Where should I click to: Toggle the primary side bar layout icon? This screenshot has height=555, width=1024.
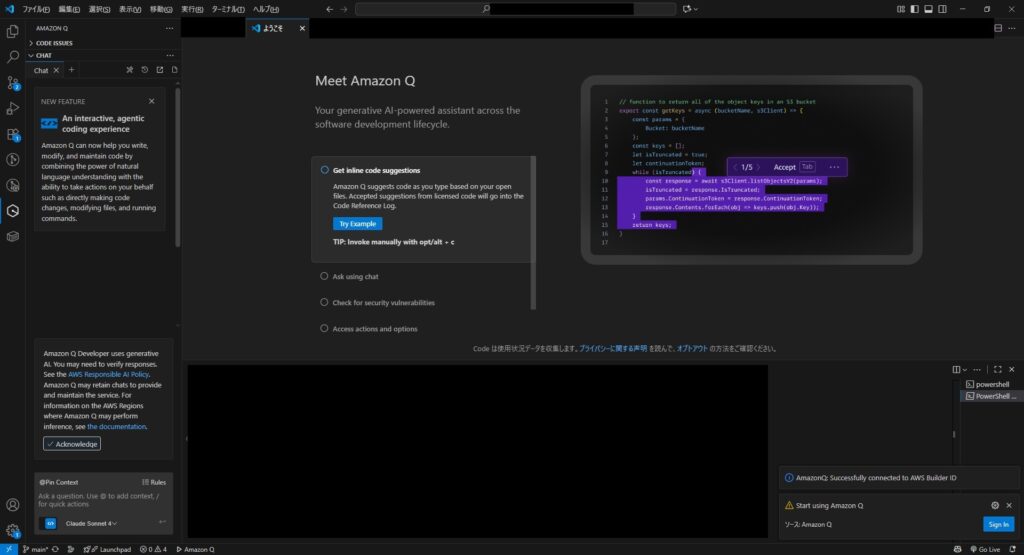coord(914,9)
